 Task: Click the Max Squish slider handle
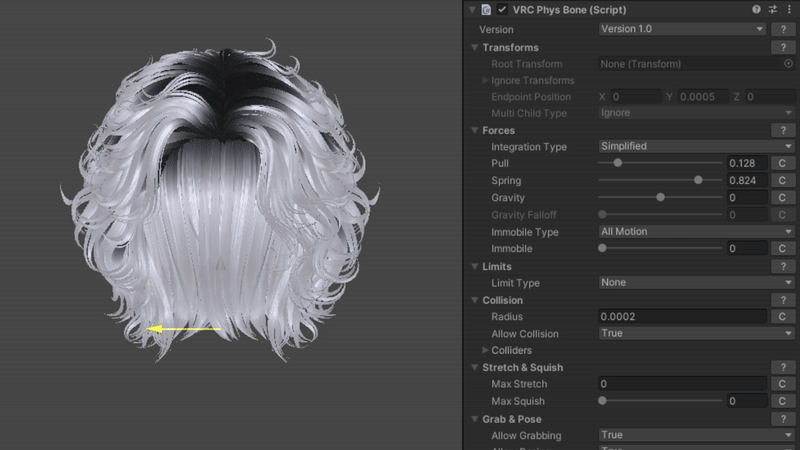coord(603,401)
